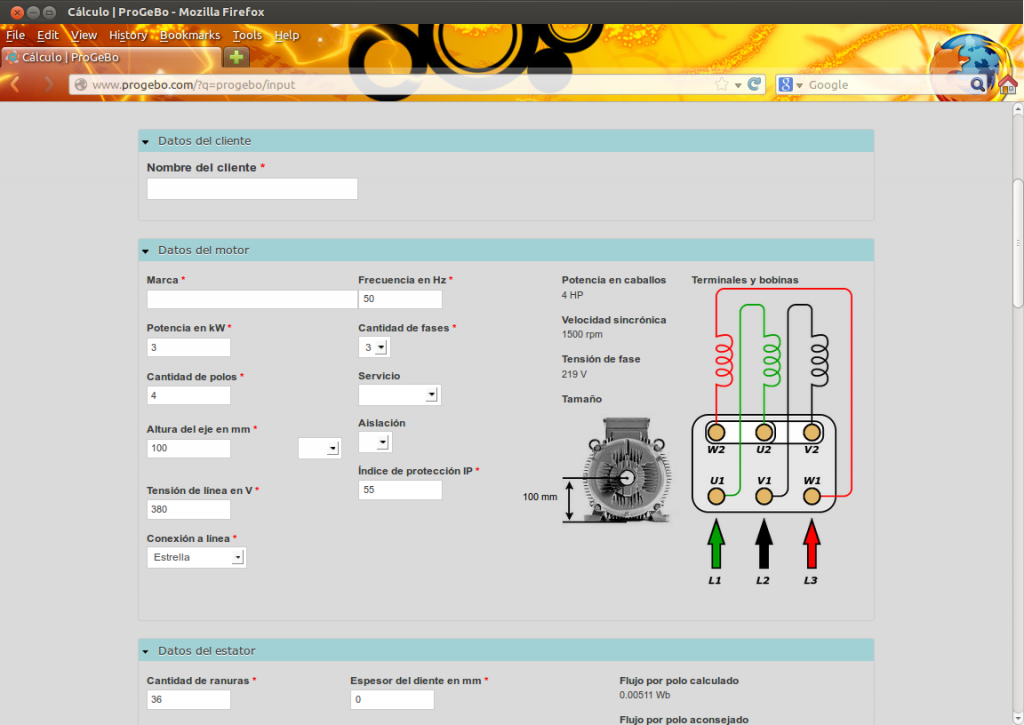Select the U1 terminal in the wiring diagram
Screen dimensions: 1024x725
pos(716,494)
